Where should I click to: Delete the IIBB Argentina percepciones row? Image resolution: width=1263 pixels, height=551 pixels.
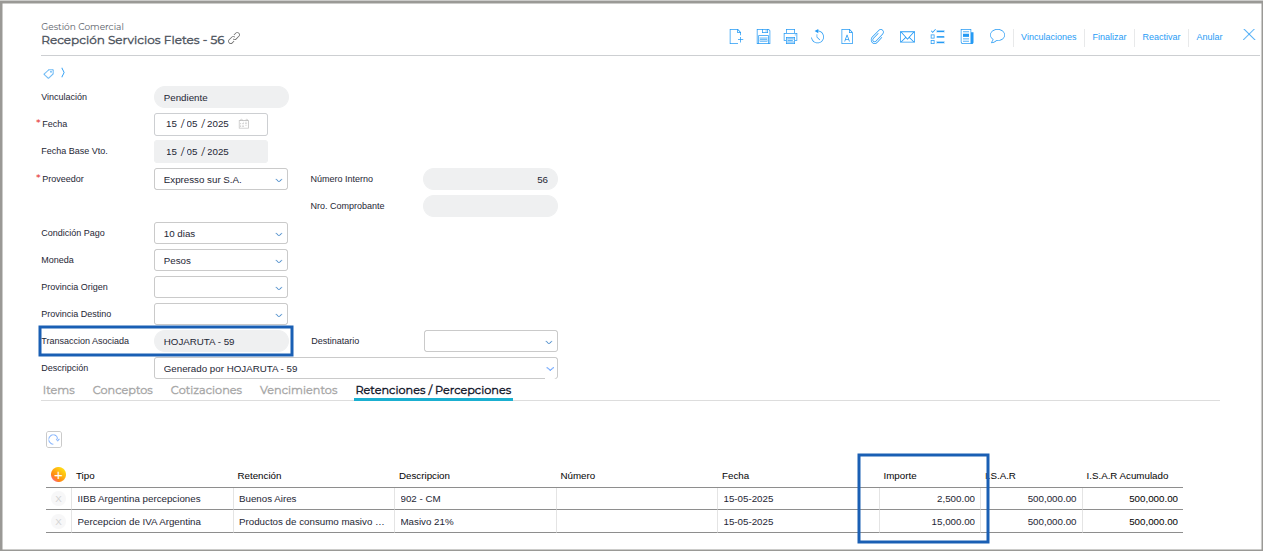tap(58, 498)
